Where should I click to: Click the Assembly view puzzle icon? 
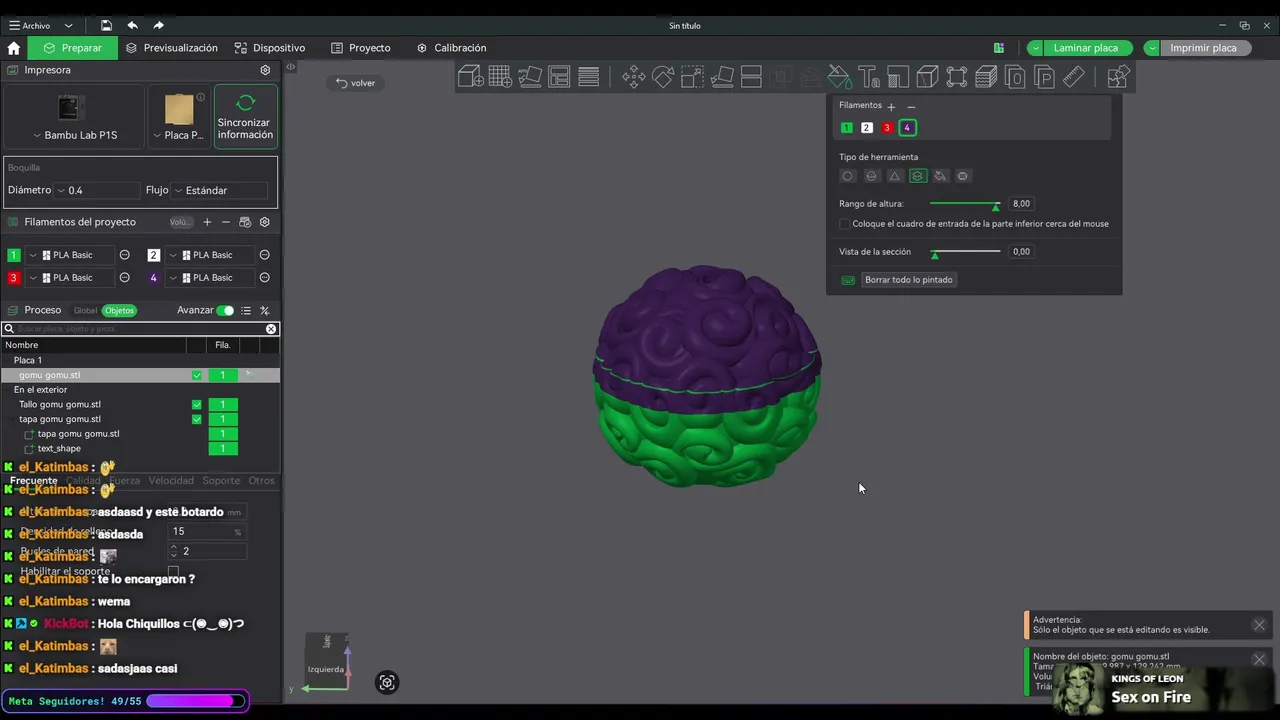[x=1118, y=77]
